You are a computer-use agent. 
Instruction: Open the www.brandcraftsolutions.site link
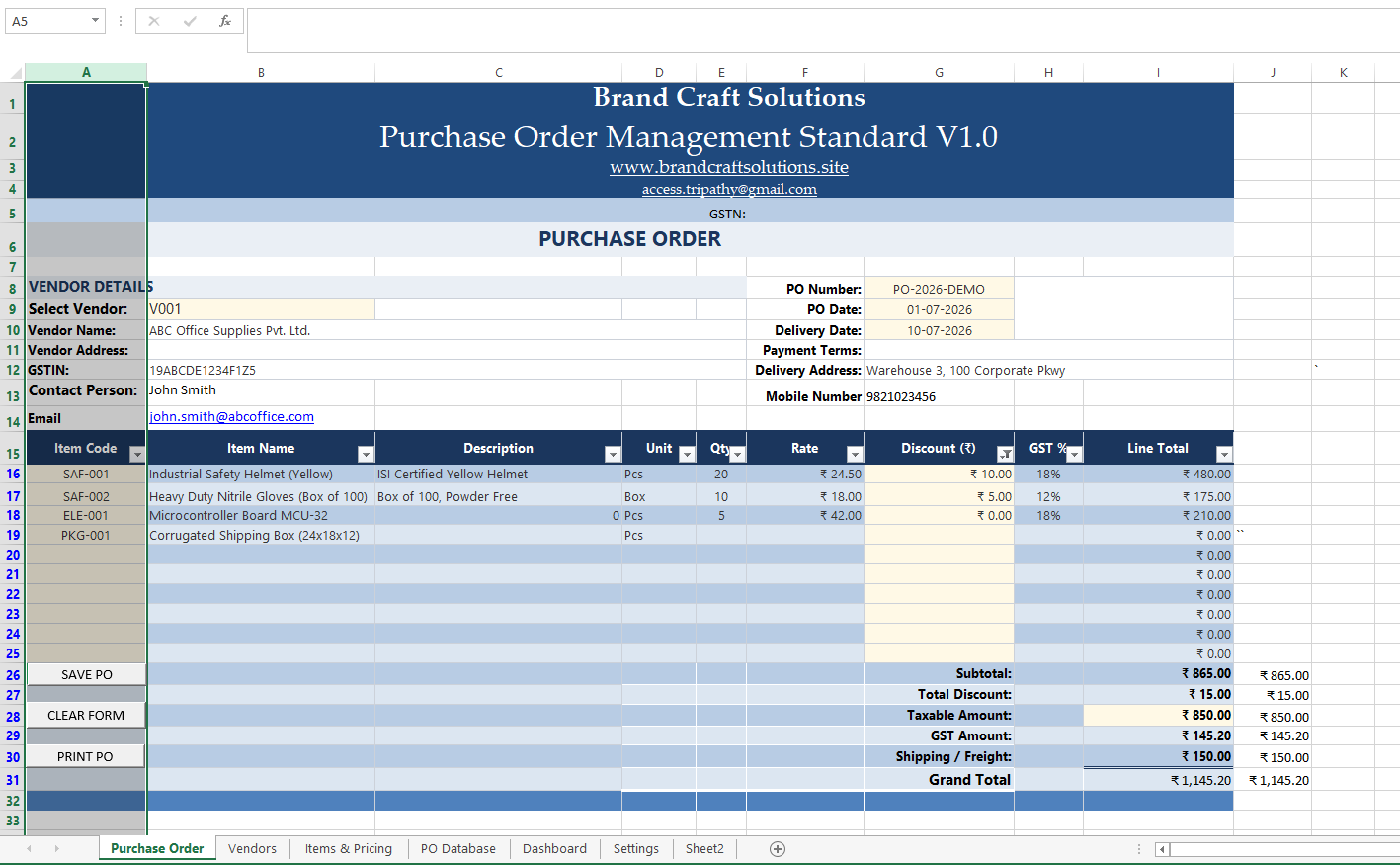[x=729, y=167]
